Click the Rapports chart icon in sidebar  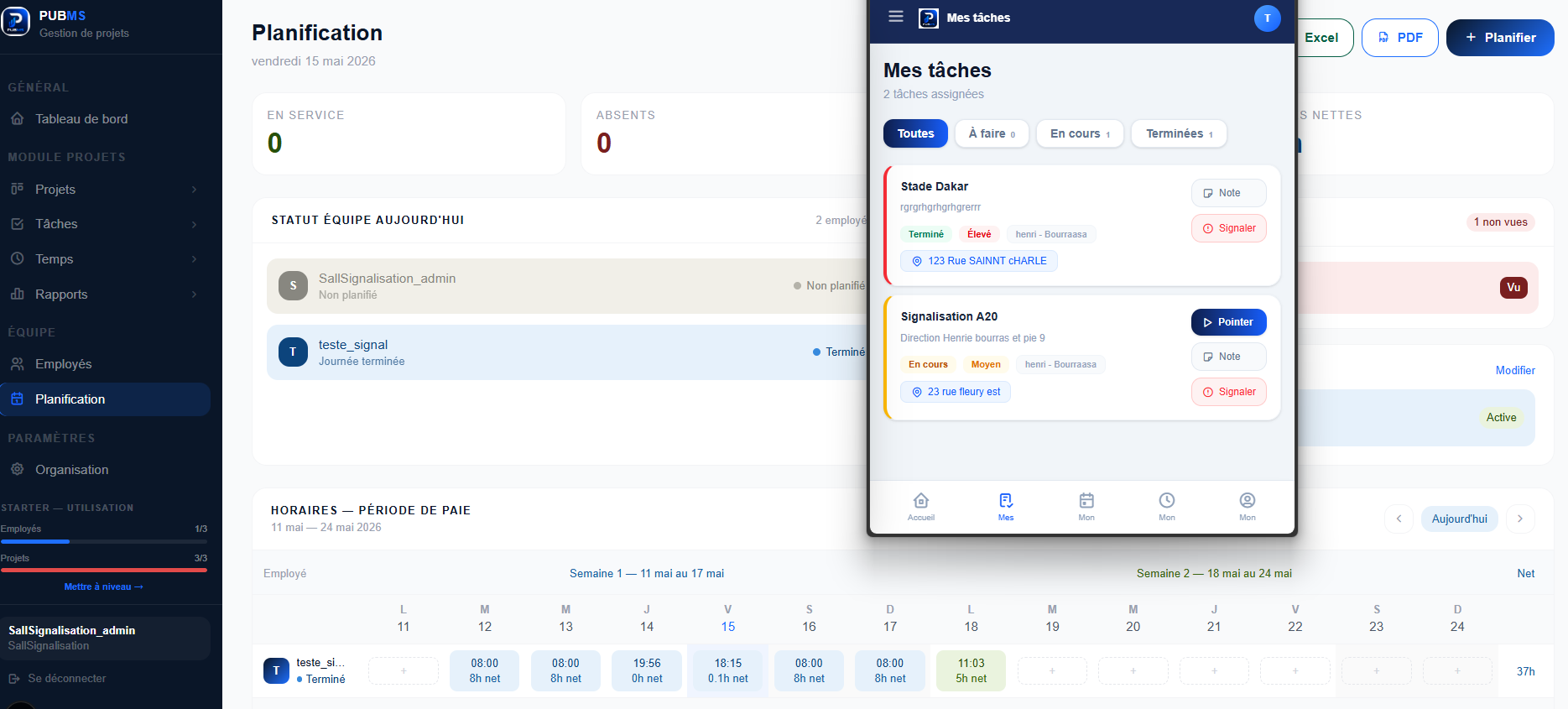(x=17, y=294)
